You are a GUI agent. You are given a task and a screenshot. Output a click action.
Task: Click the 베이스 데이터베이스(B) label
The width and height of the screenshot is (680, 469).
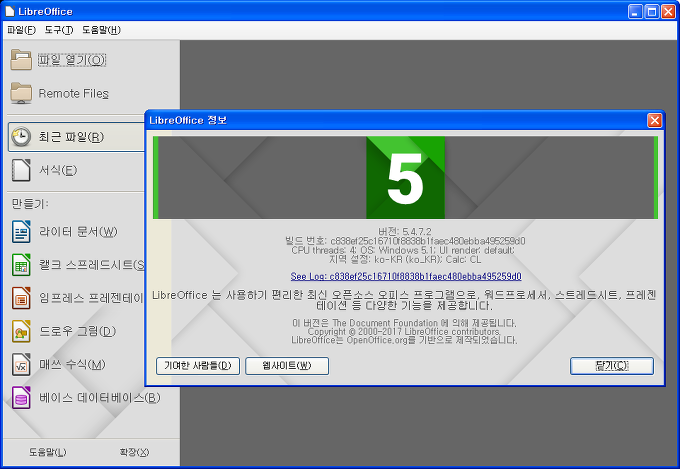[x=100, y=398]
